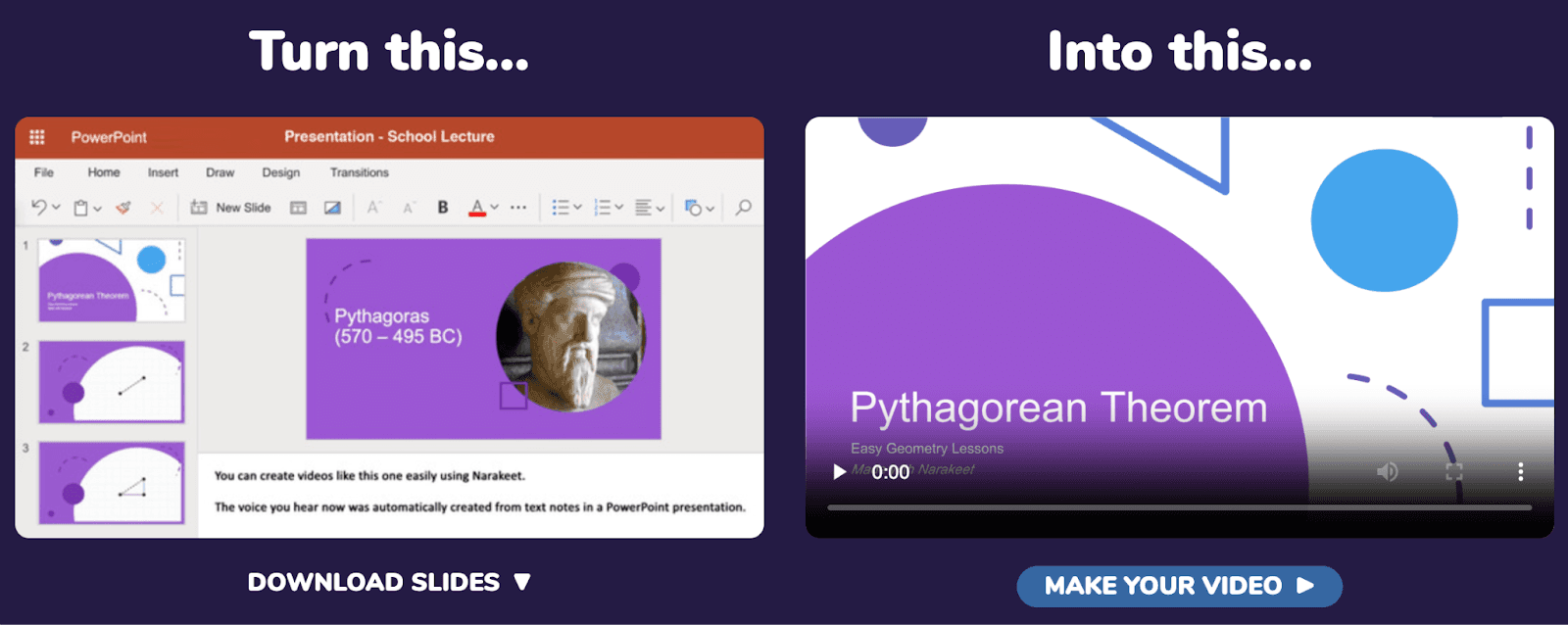Click the bulleted list icon
This screenshot has width=1568, height=625.
(561, 208)
